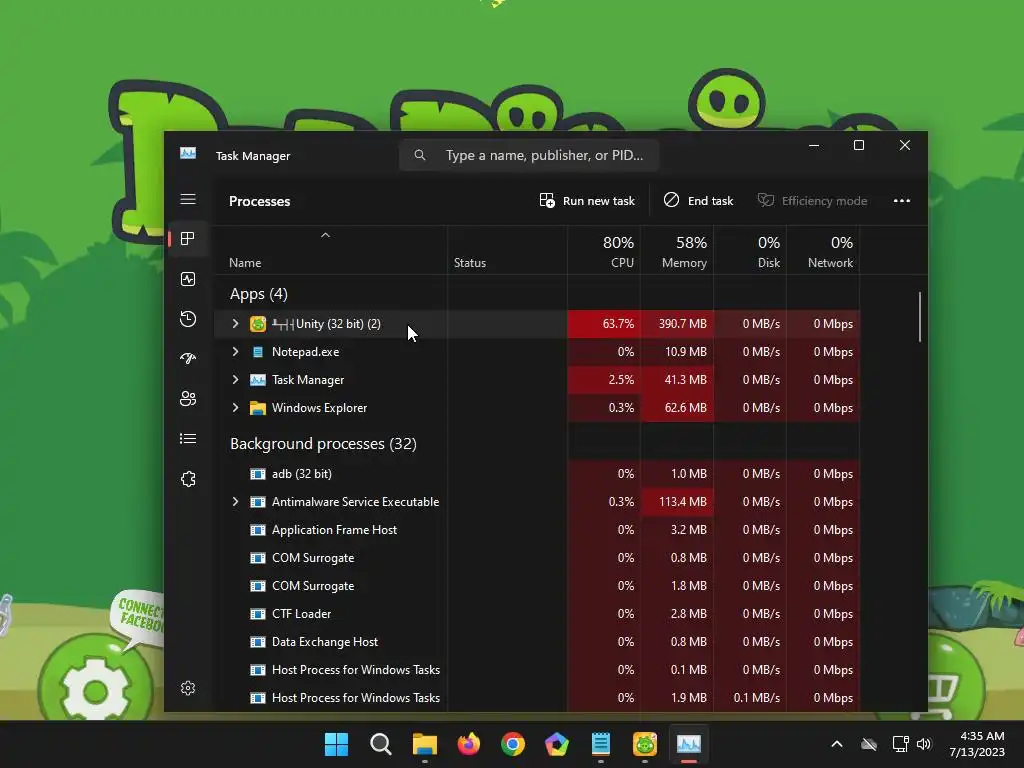Image resolution: width=1024 pixels, height=768 pixels.
Task: Select the Application Frame Host row
Action: click(537, 530)
